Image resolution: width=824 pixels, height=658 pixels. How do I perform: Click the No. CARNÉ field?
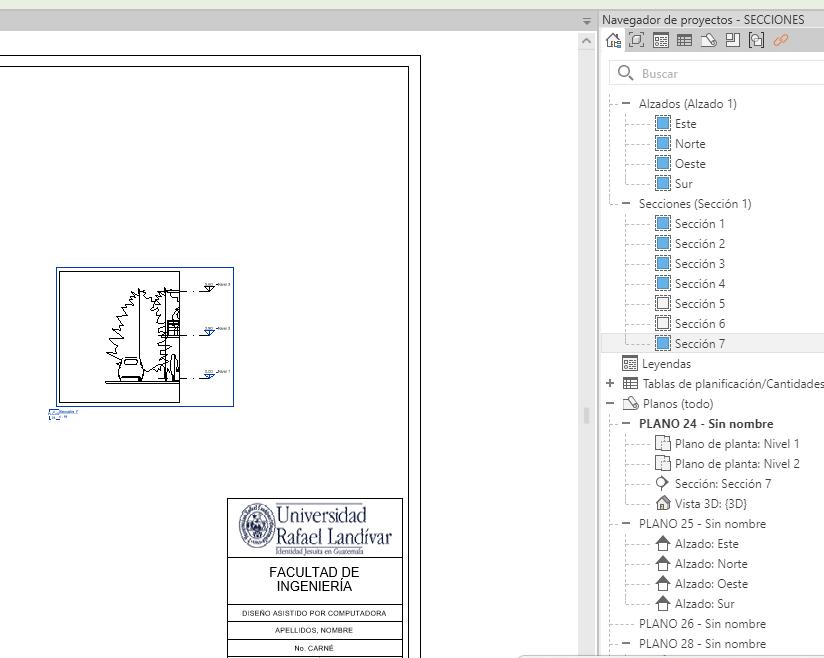click(x=314, y=648)
